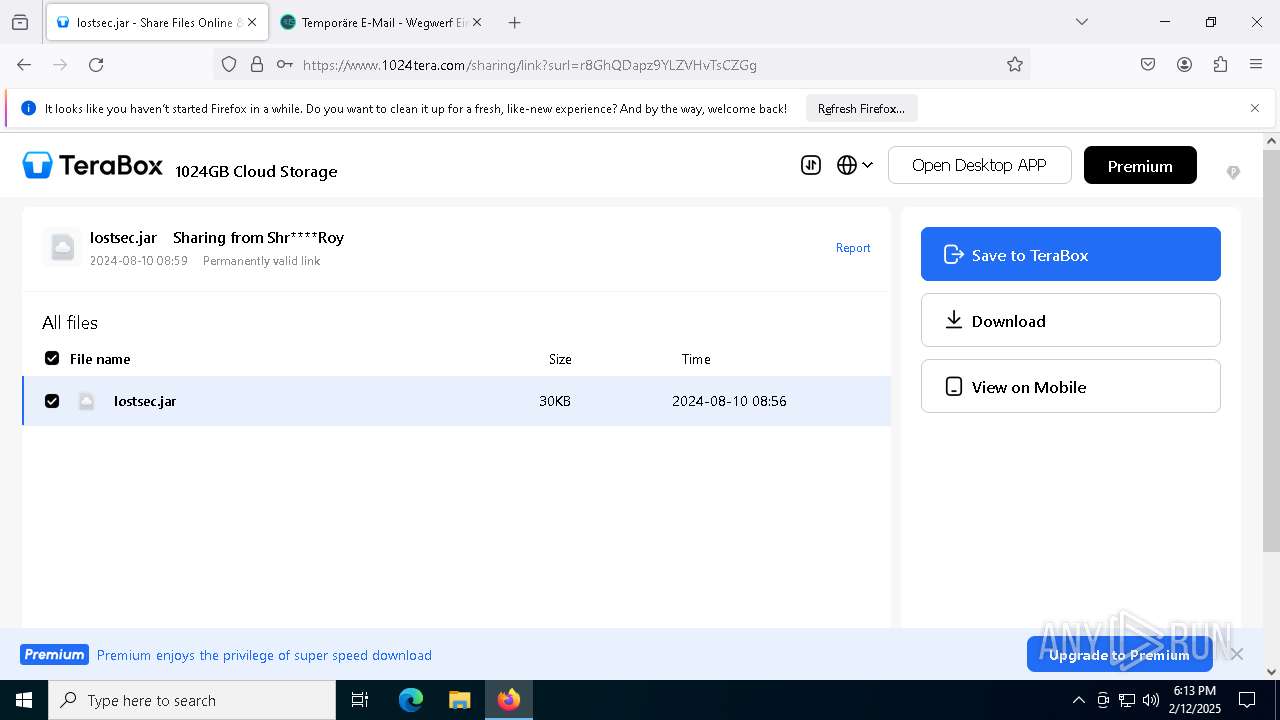Click the Premium button
The width and height of the screenshot is (1280, 720).
(x=1140, y=165)
